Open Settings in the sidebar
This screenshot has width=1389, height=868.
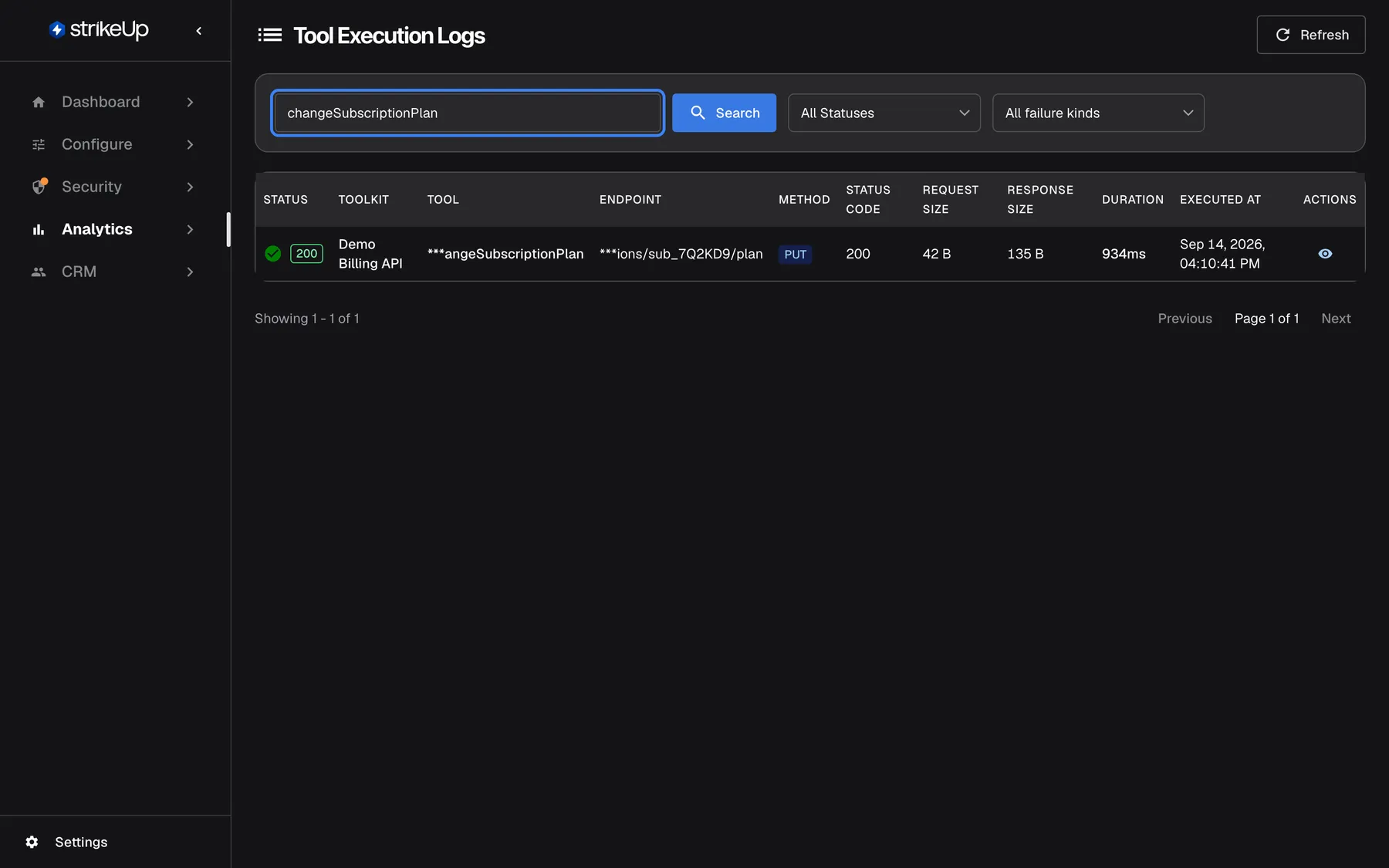(115, 842)
